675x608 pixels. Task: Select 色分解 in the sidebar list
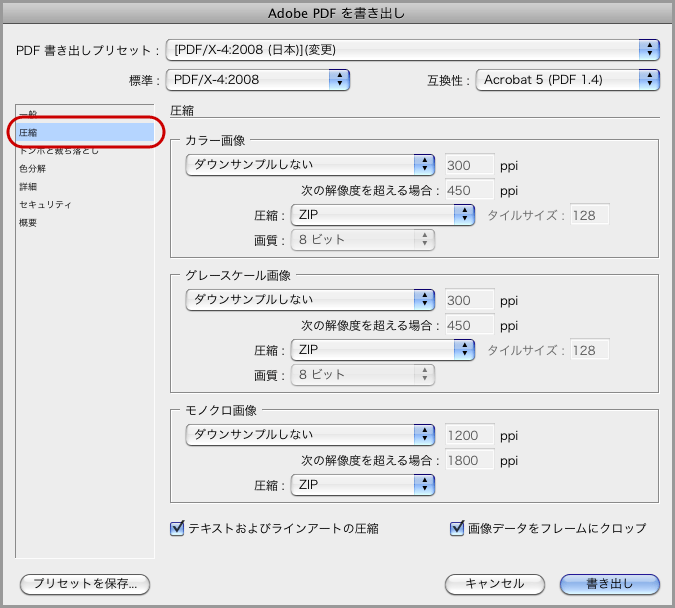tap(85, 168)
